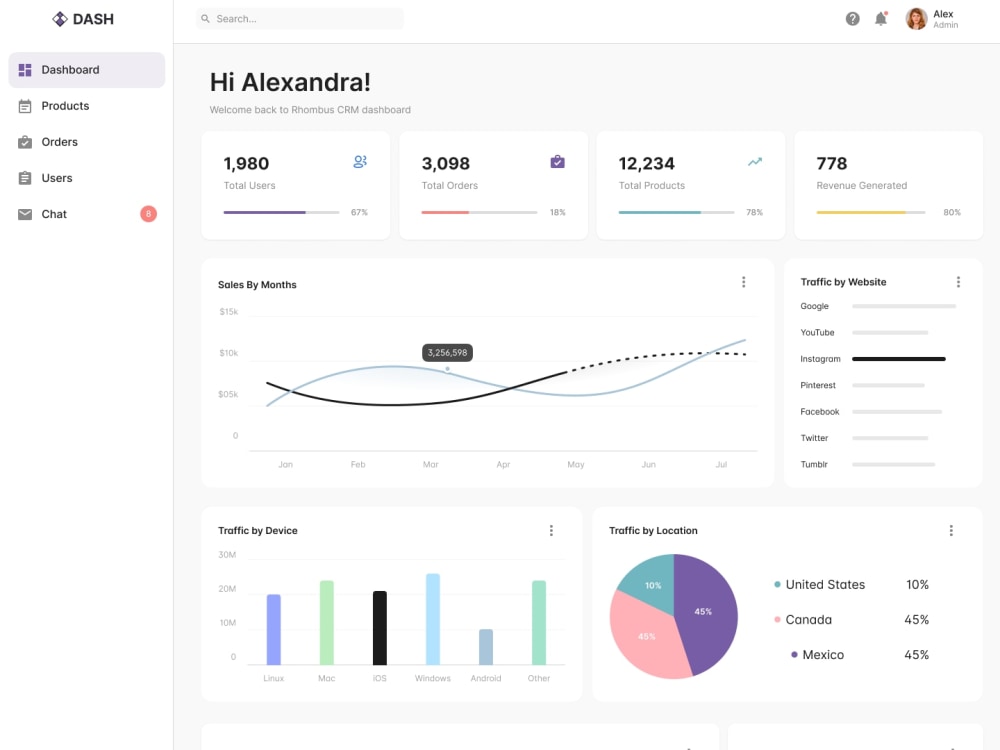Click the 3,098 Total Orders value
1000x750 pixels.
click(x=445, y=164)
